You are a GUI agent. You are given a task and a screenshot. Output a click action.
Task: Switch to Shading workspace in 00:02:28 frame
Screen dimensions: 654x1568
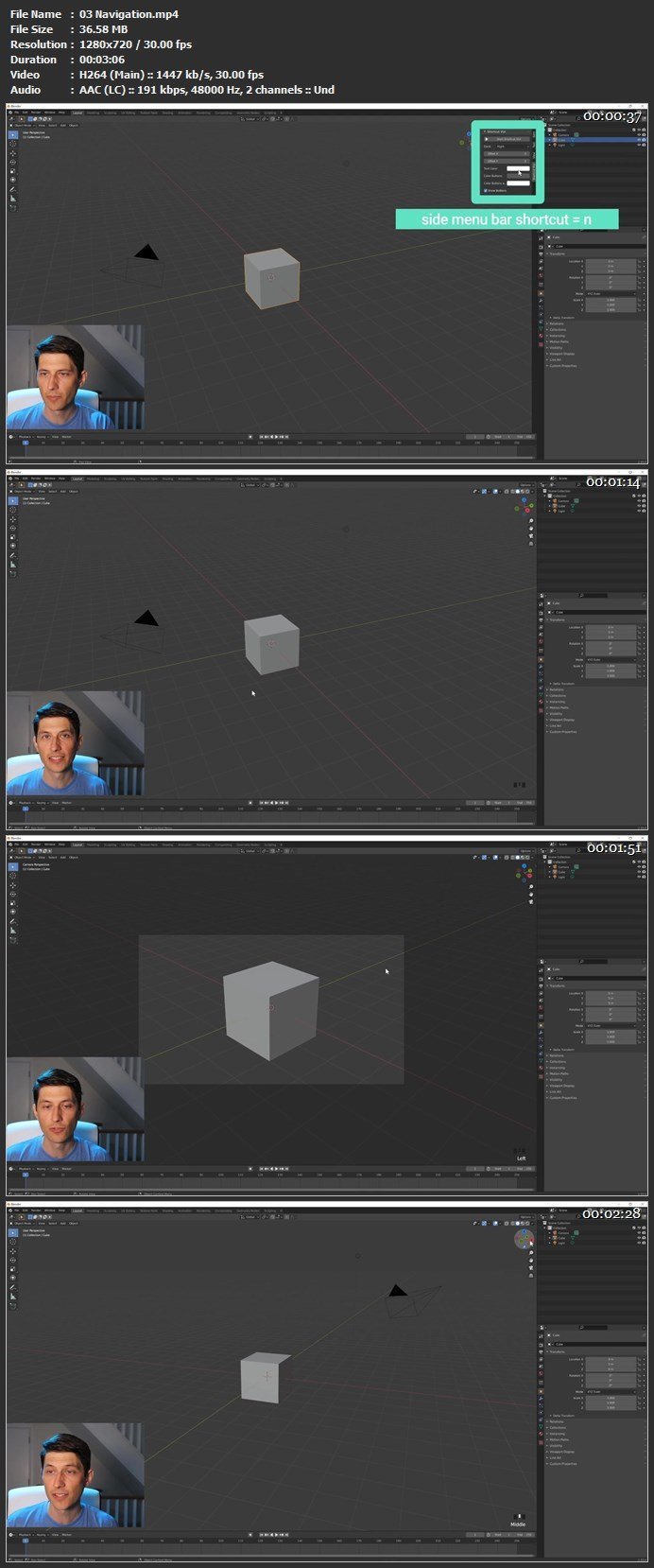point(167,1210)
